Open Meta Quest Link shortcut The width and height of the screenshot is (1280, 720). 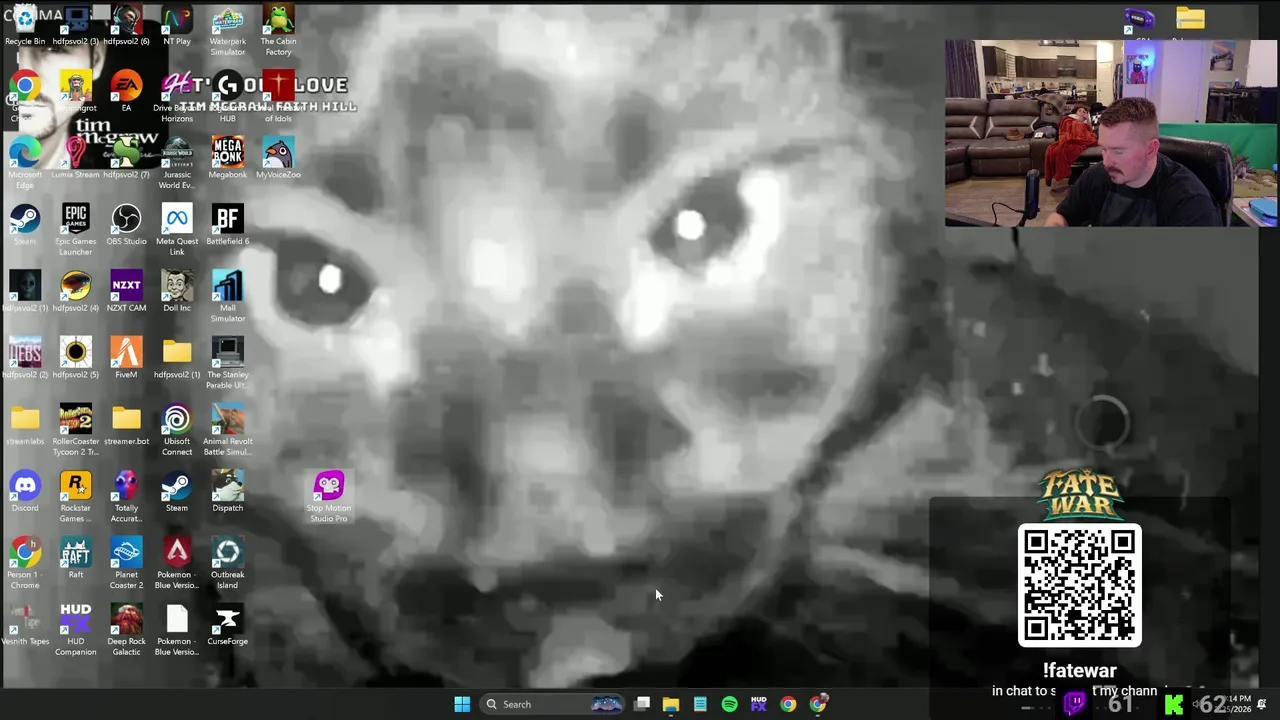click(x=177, y=231)
